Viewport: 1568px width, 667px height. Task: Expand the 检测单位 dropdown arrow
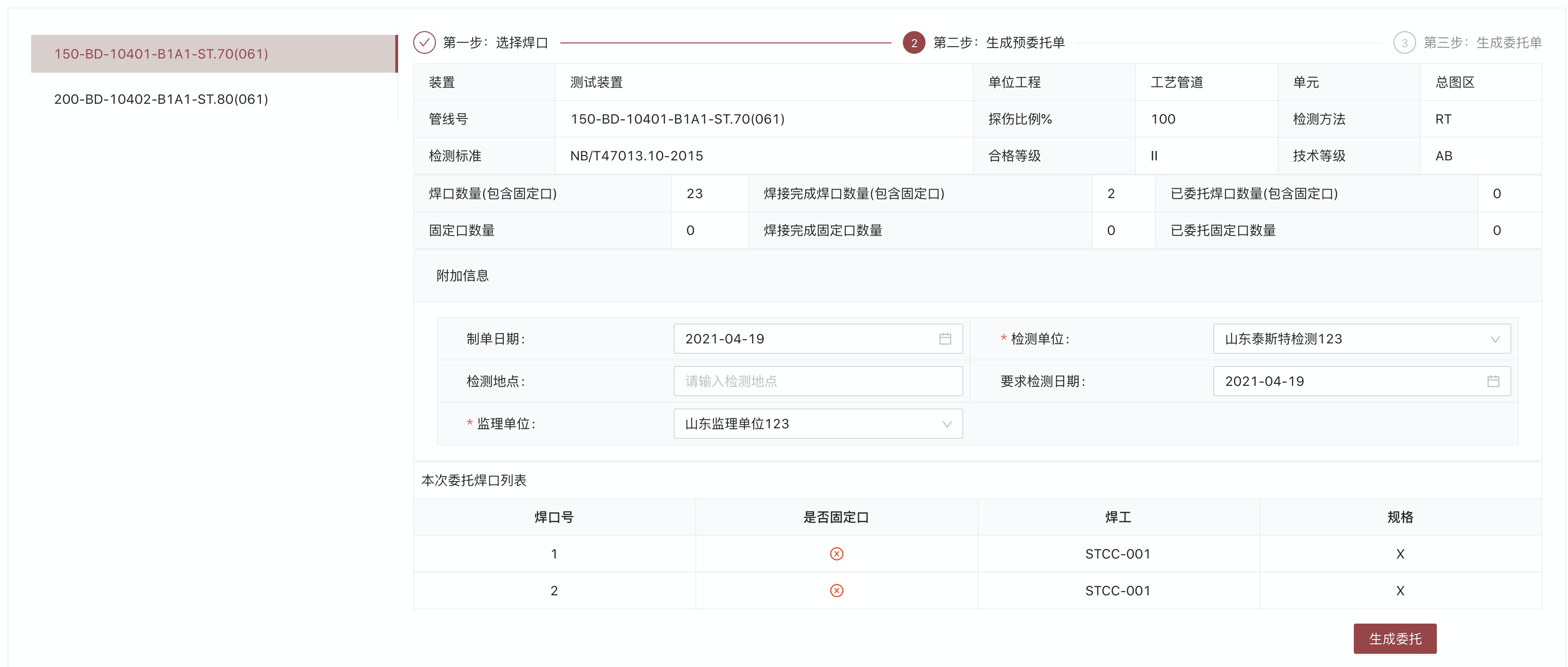(x=1494, y=340)
